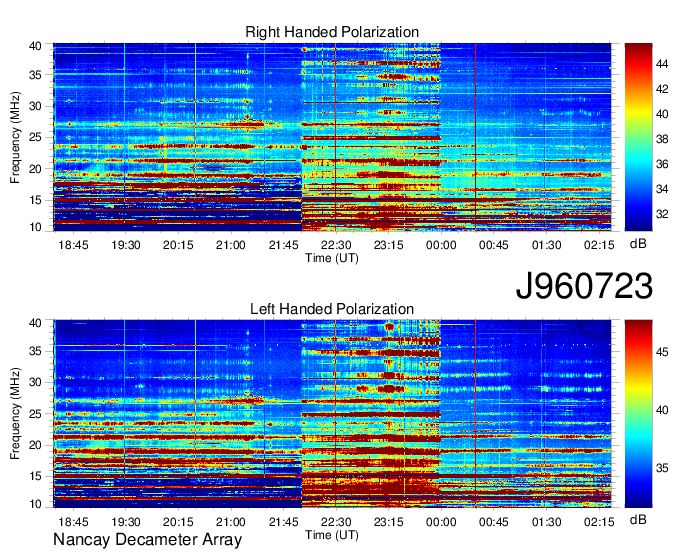Click the Left Handed Polarization spectrogram image
This screenshot has width=680, height=552.
pyautogui.click(x=332, y=414)
